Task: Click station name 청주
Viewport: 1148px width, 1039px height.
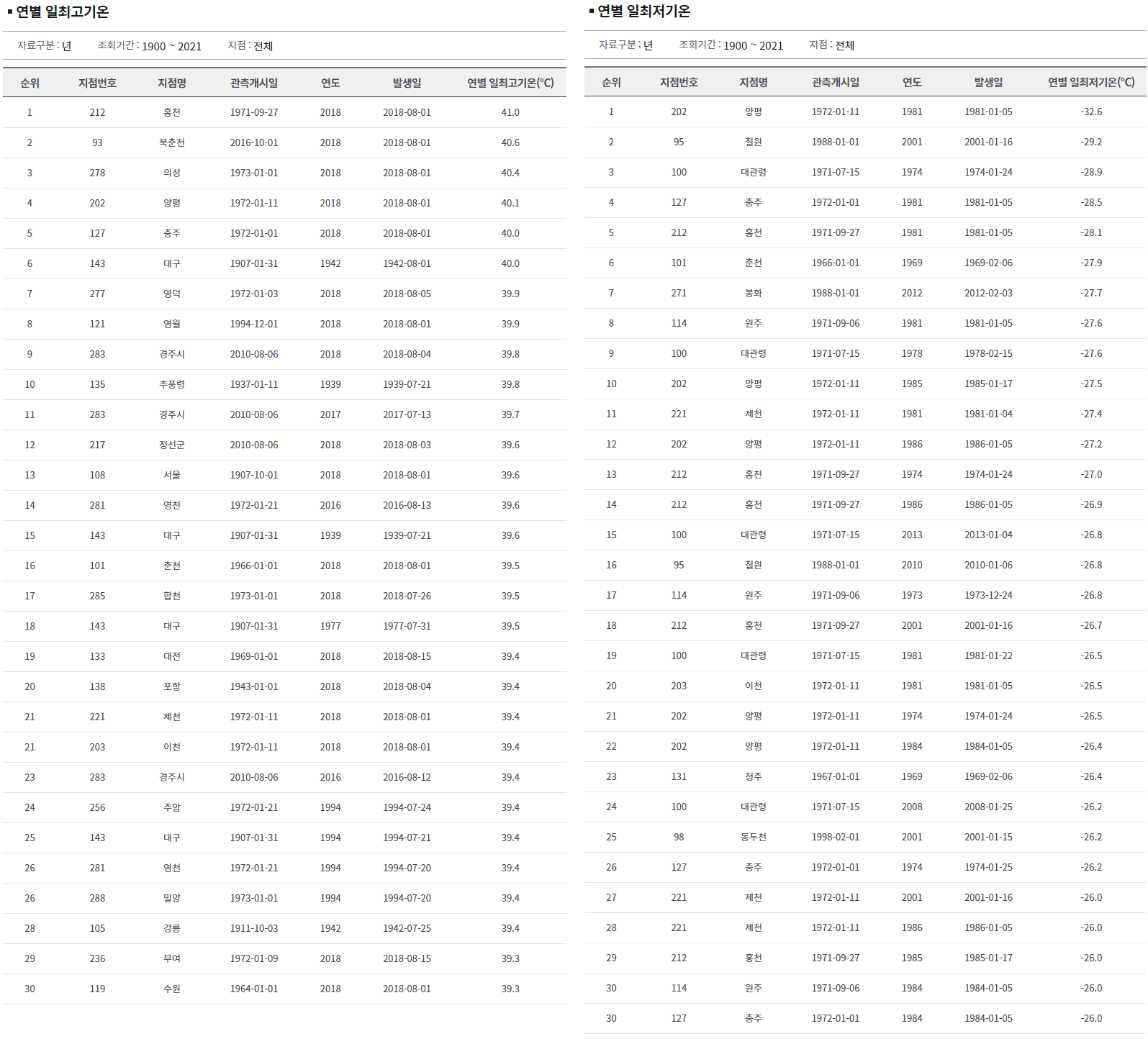Action: [x=754, y=776]
